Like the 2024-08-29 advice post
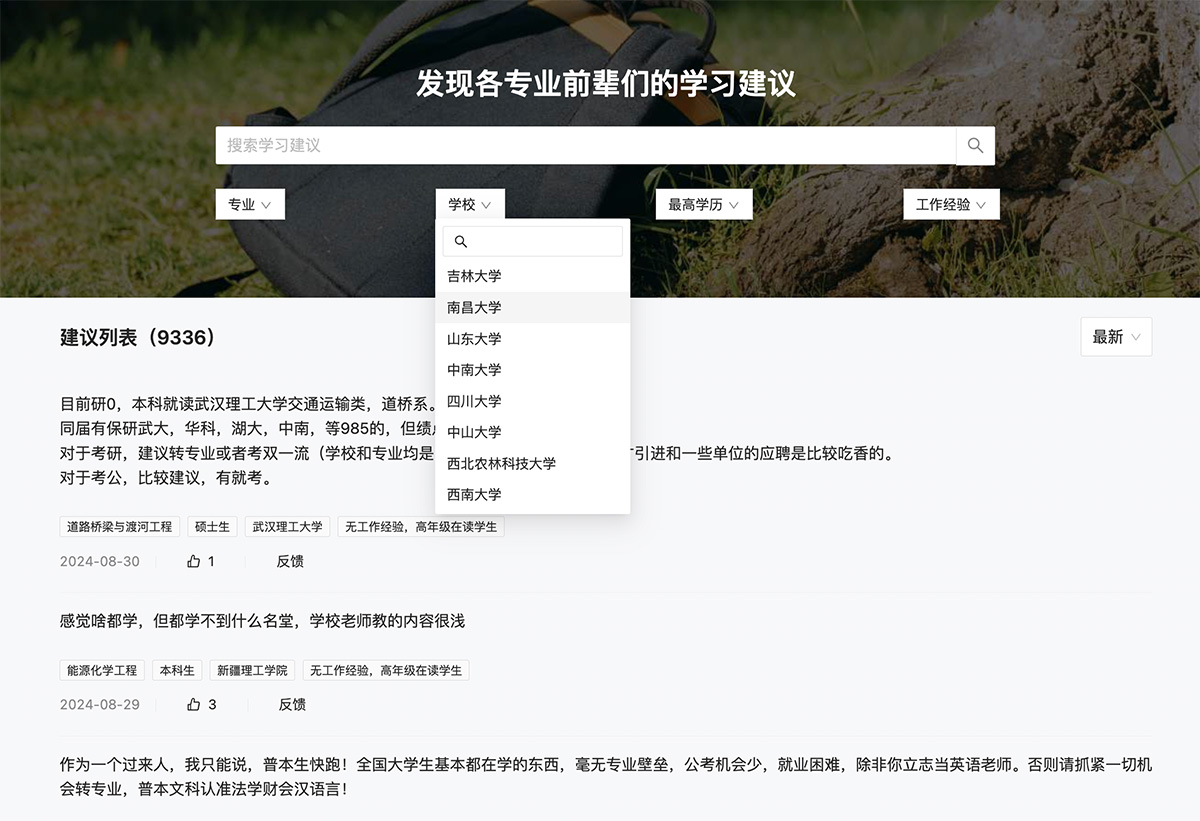This screenshot has height=821, width=1200. 194,704
